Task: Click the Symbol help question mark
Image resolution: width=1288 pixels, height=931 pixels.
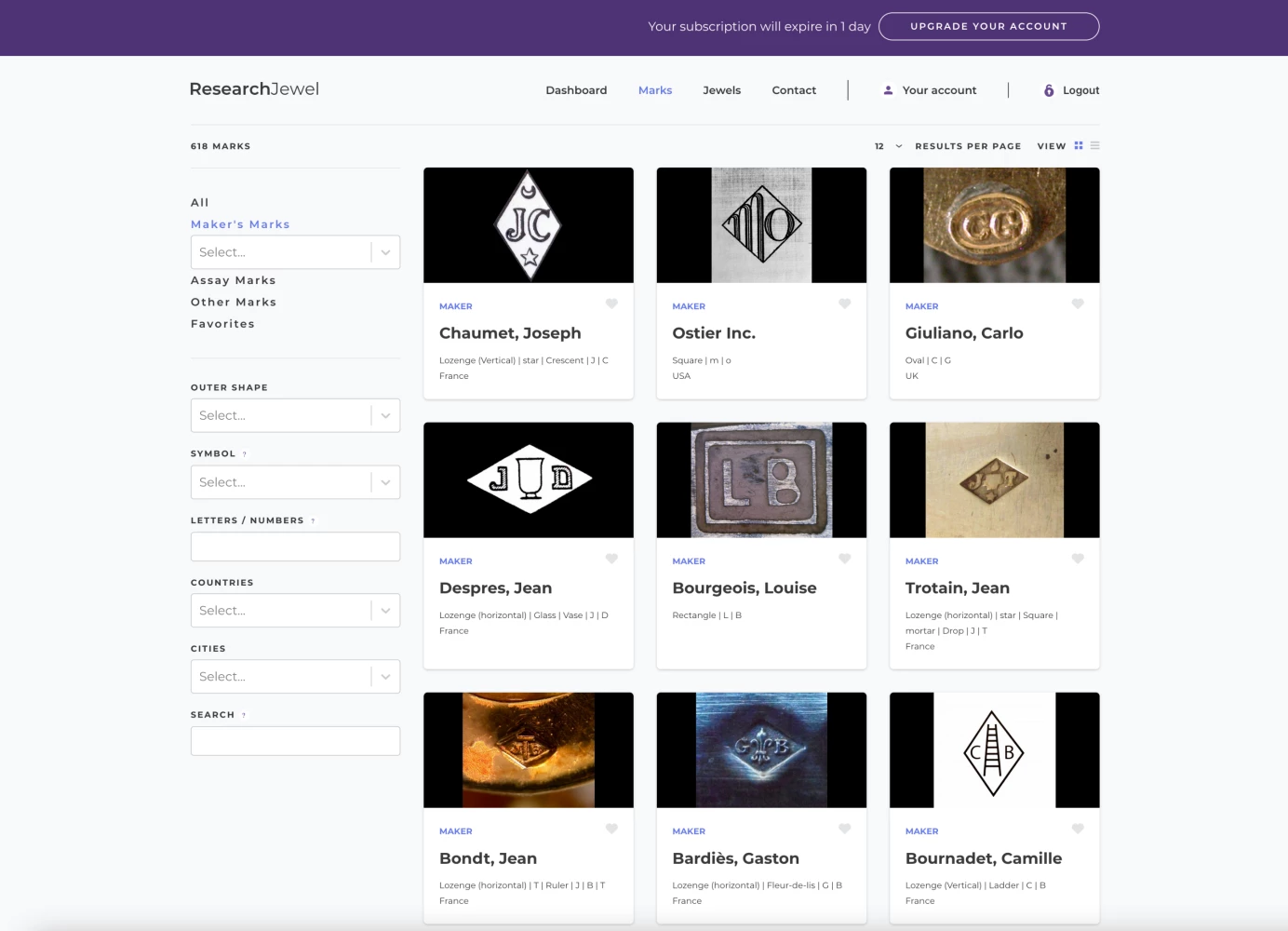Action: click(245, 454)
